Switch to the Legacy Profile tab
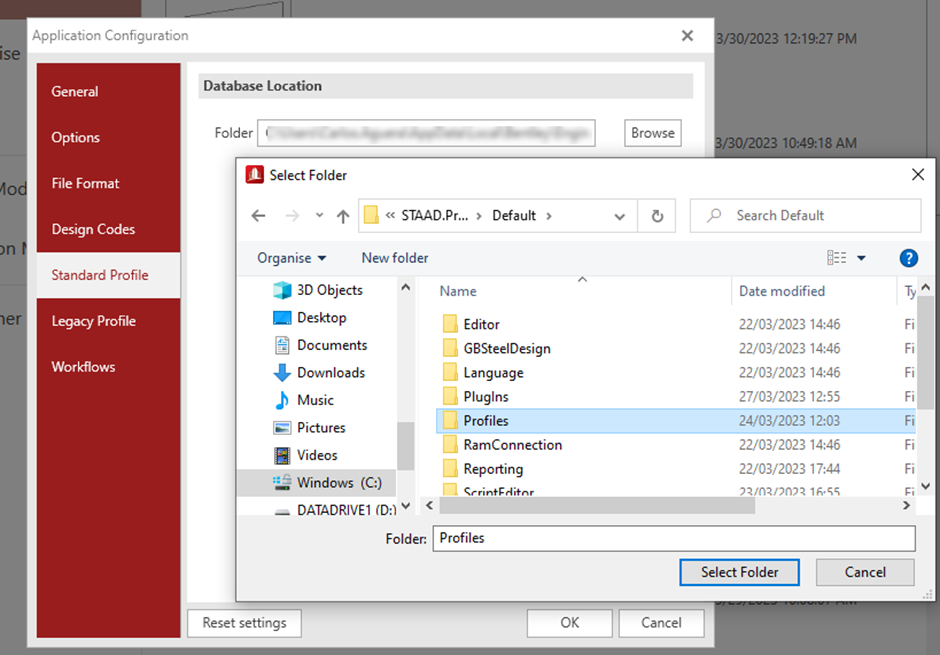The height and width of the screenshot is (655, 940). (94, 321)
